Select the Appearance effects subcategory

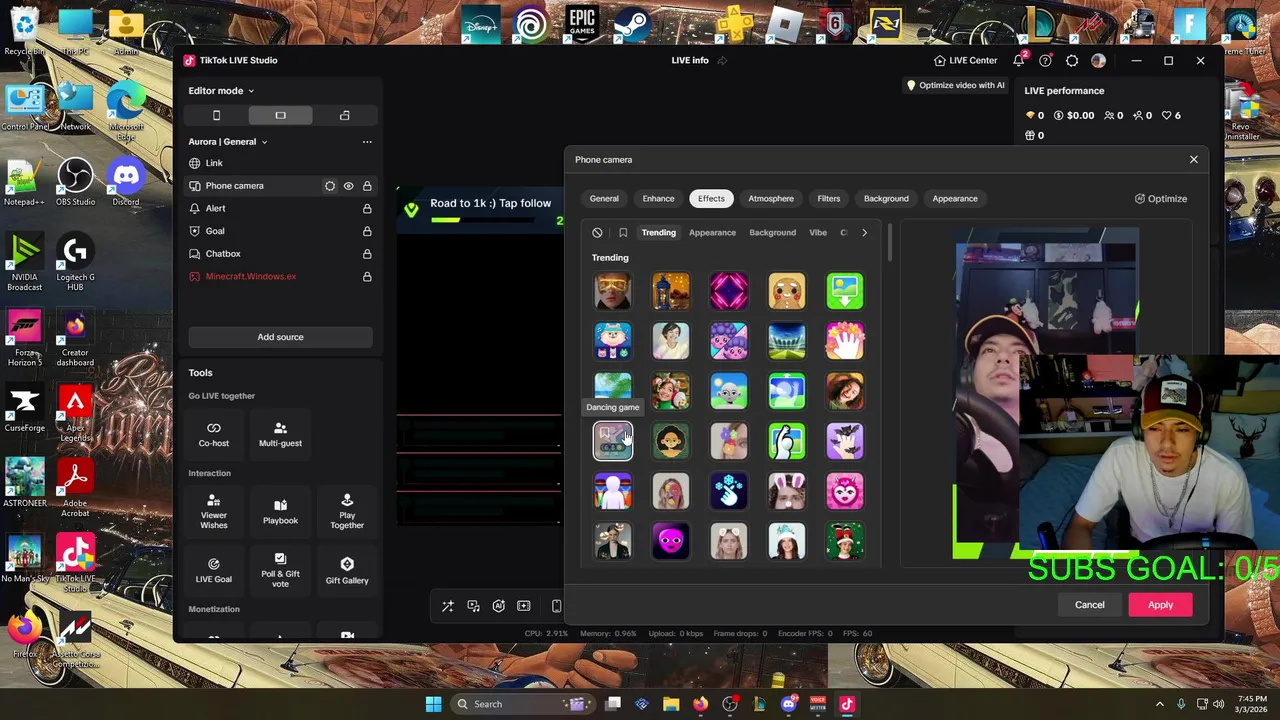(x=712, y=232)
